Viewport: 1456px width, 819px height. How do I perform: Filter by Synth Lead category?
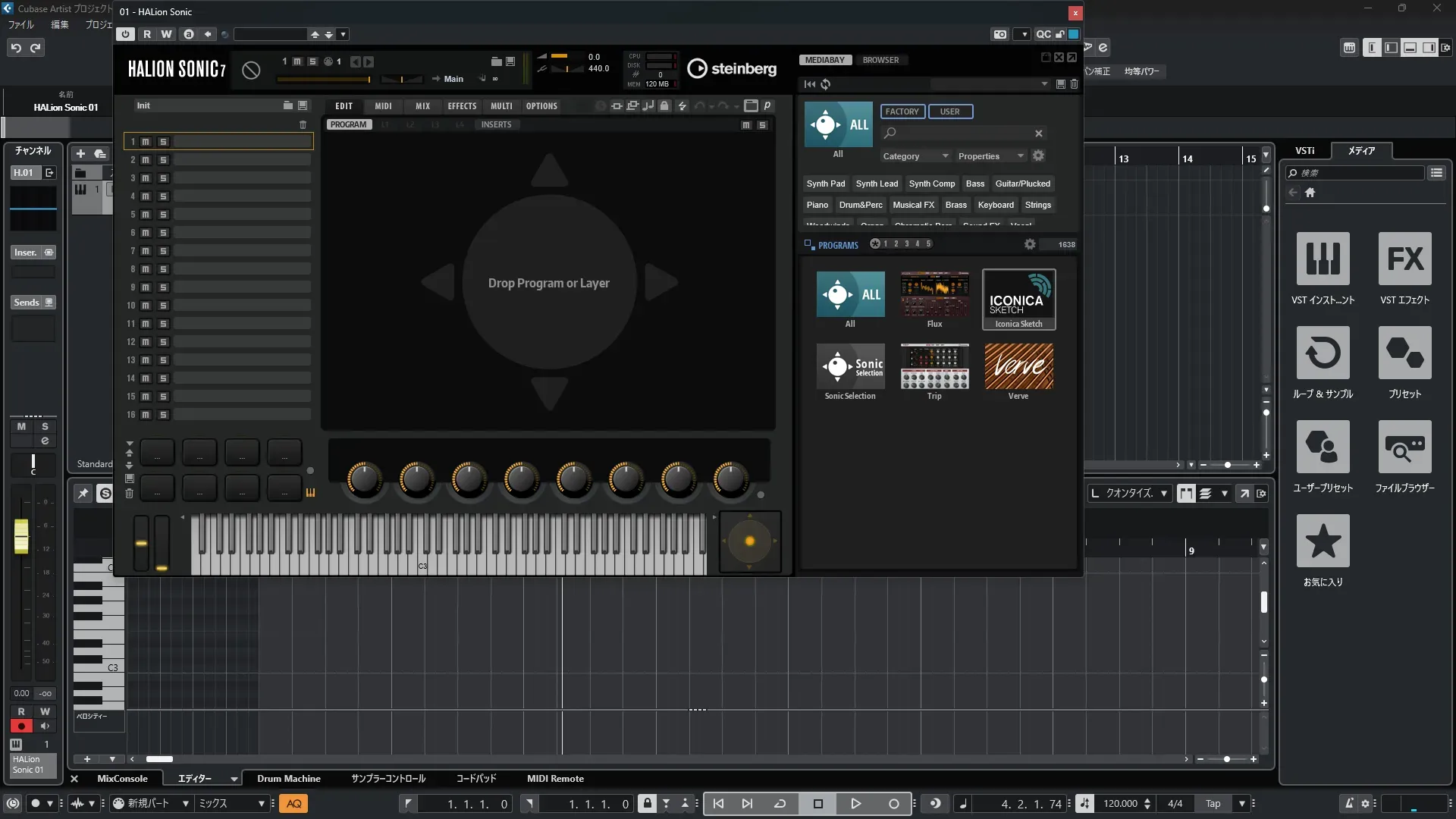point(877,184)
